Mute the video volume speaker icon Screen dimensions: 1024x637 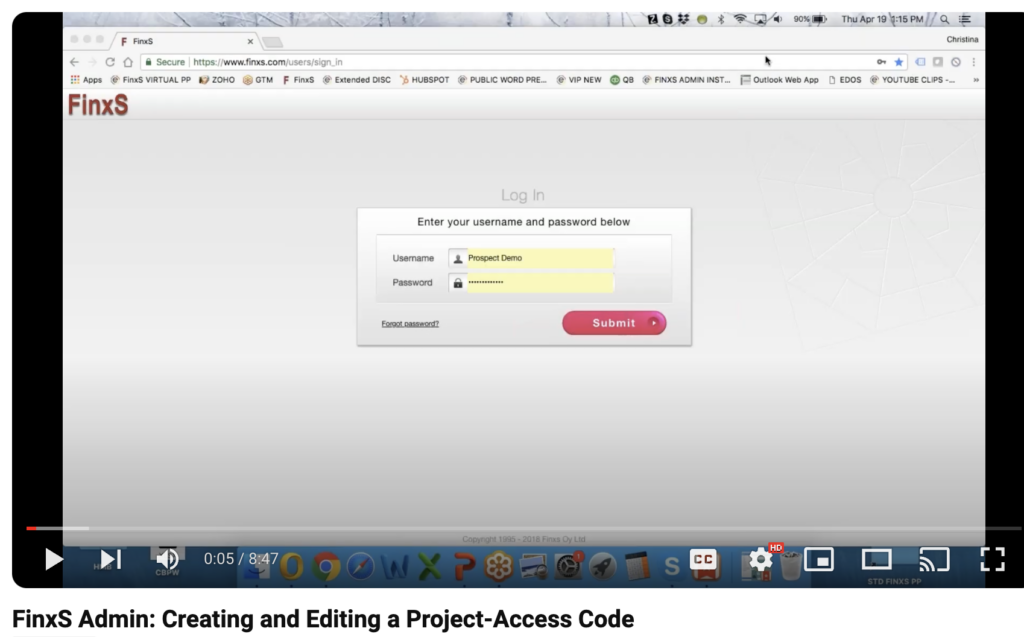168,559
